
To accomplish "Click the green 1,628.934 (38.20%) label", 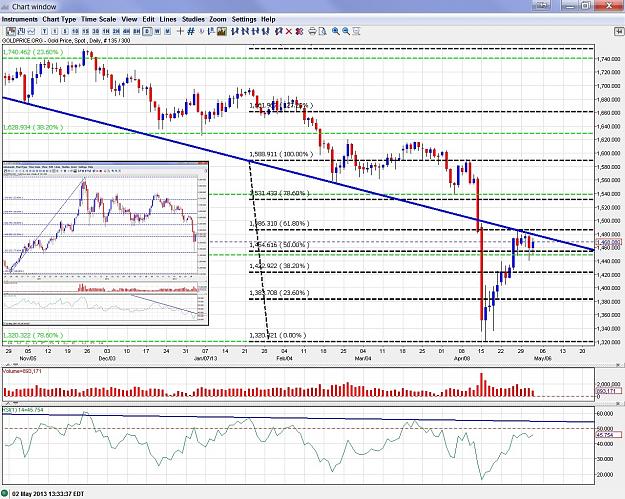I will pyautogui.click(x=33, y=128).
